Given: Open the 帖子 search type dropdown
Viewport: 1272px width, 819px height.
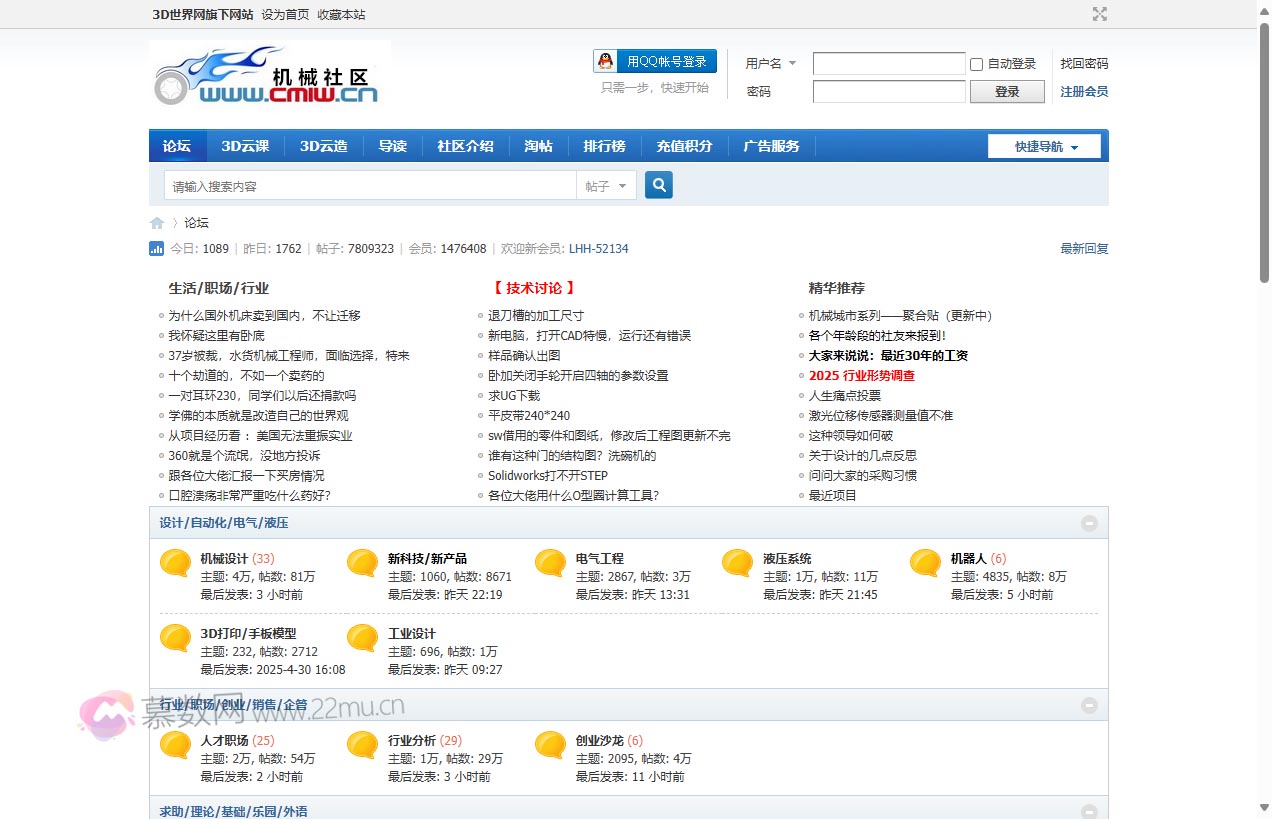Looking at the screenshot, I should 606,186.
